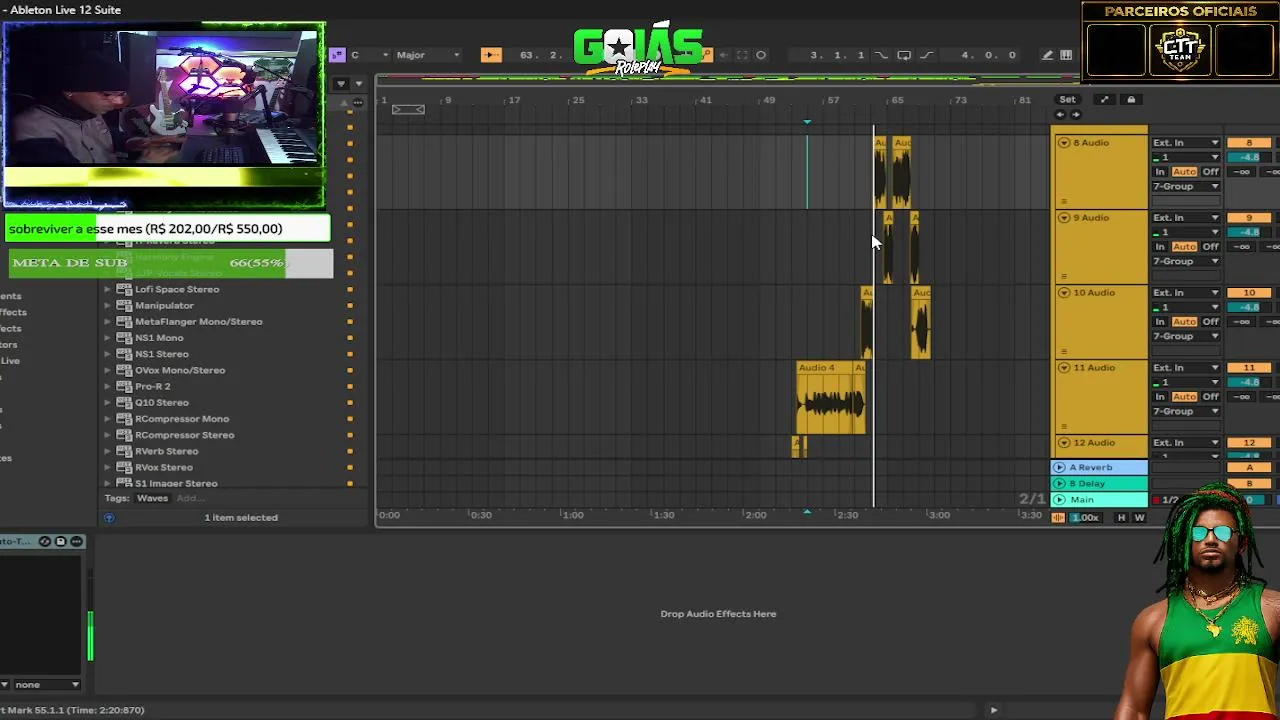Click the Set locator button
The width and height of the screenshot is (1280, 720).
click(1067, 100)
